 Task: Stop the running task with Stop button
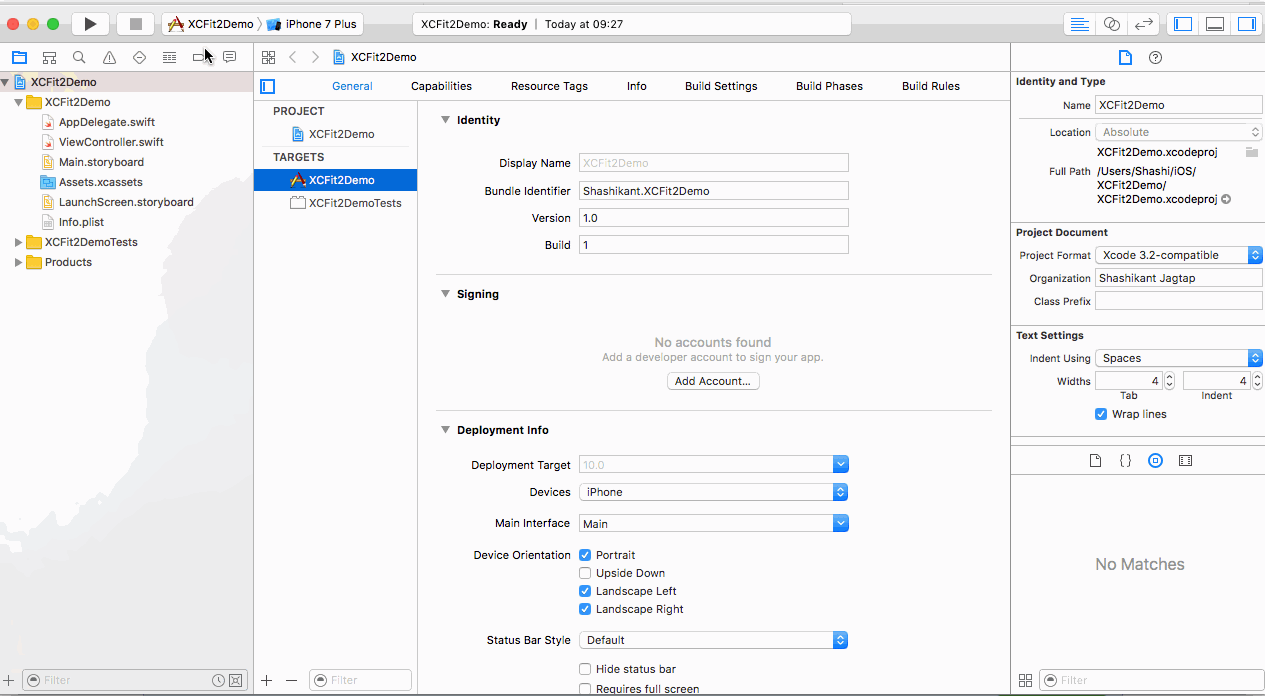[x=136, y=24]
